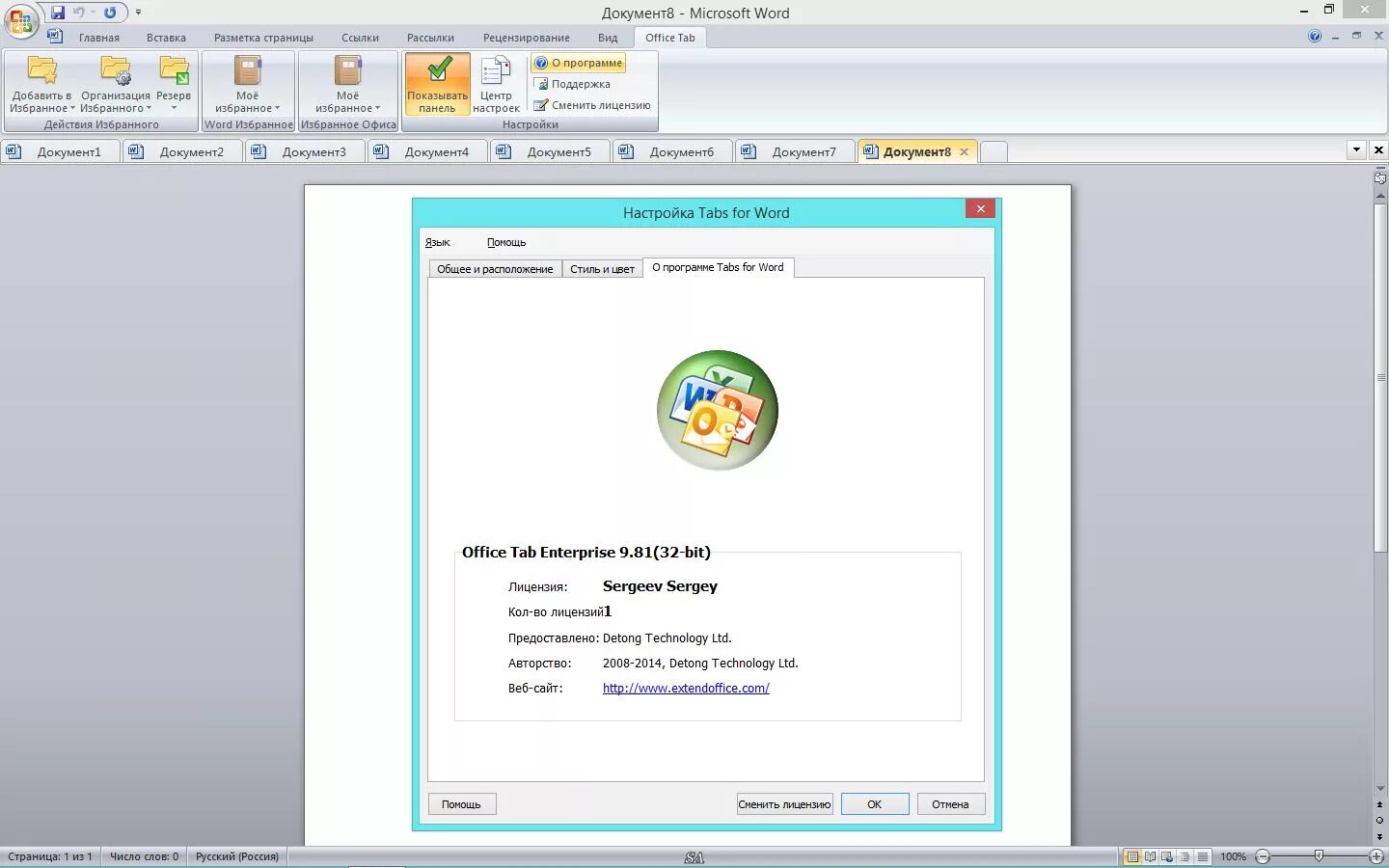Open Организация Избранного dropdown

click(116, 84)
